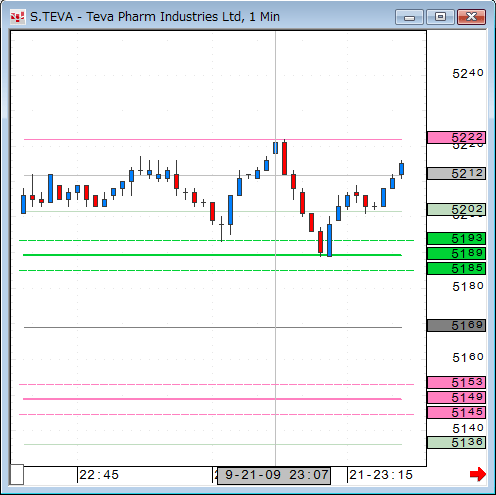Click the green 5193 price marker
The height and width of the screenshot is (495, 496).
pyautogui.click(x=456, y=239)
